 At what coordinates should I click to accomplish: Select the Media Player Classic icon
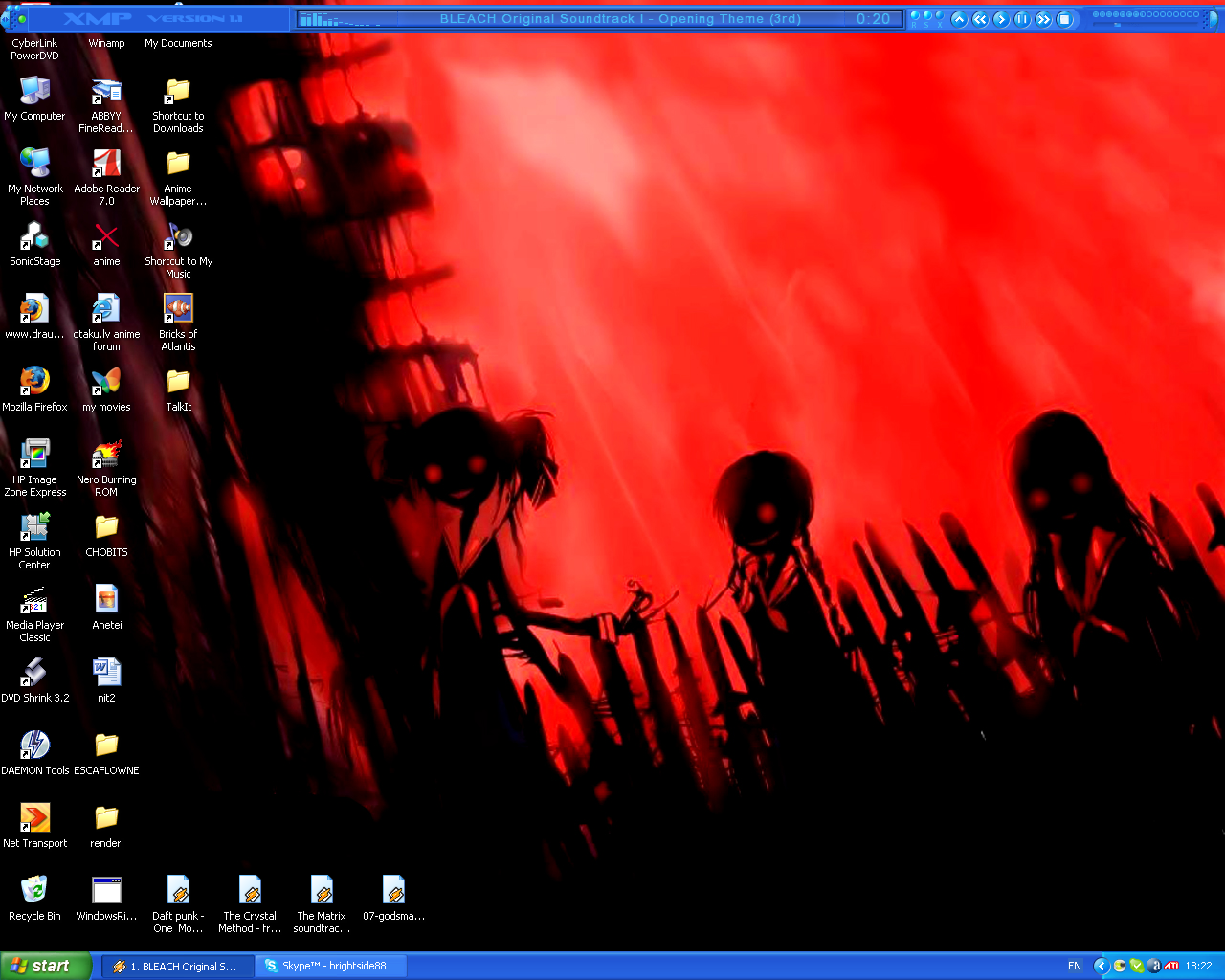[34, 613]
